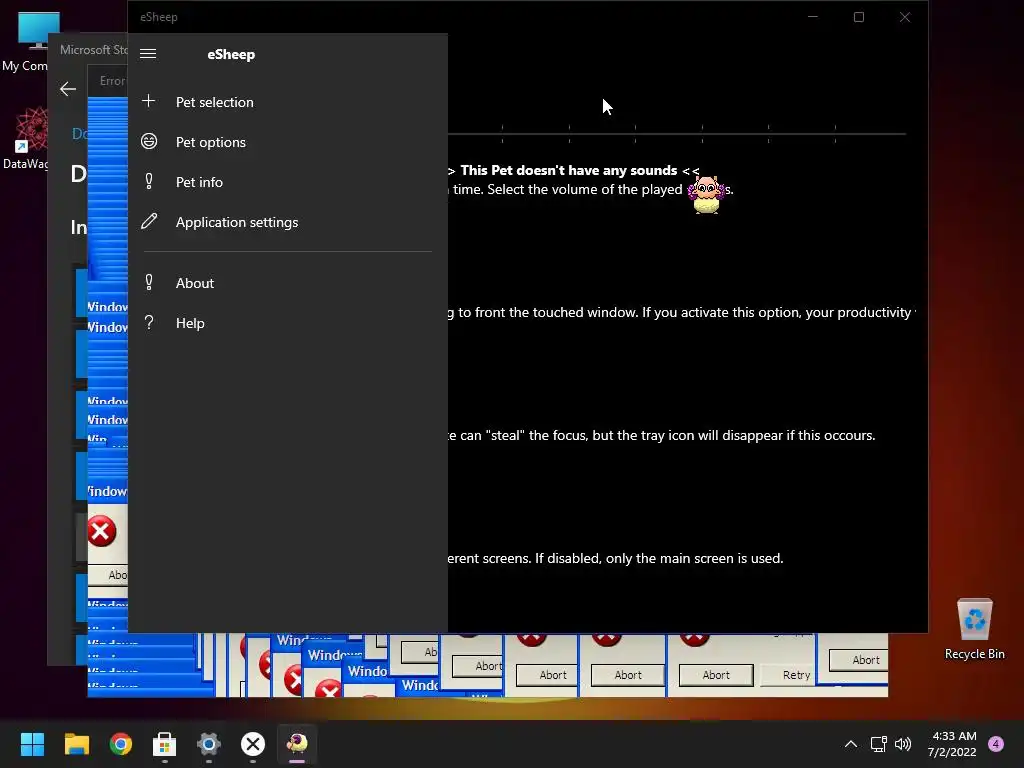Open Pet options menu entry
The height and width of the screenshot is (768, 1024).
287,142
